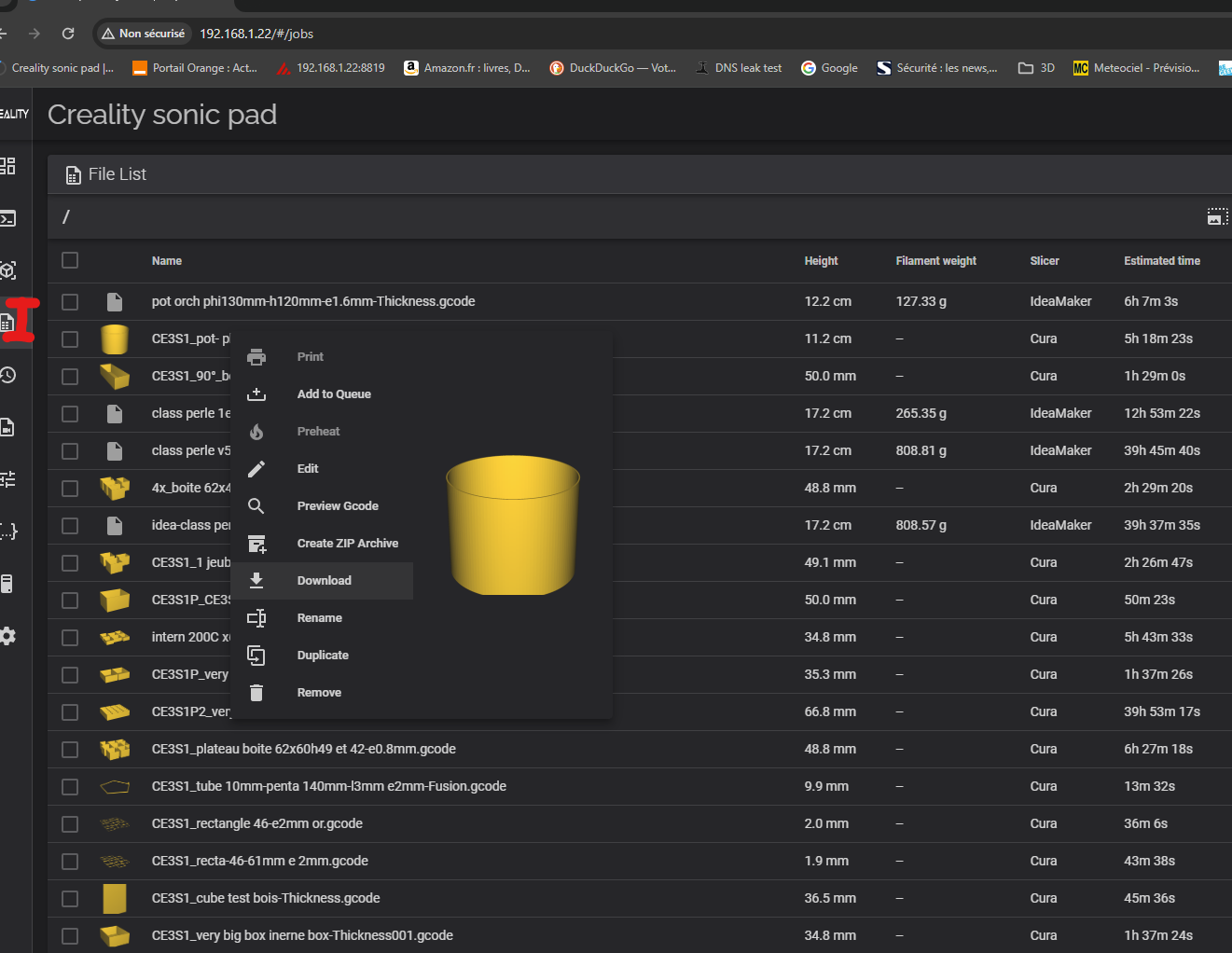The height and width of the screenshot is (953, 1232).
Task: Choose Preview Gcode from context menu
Action: [322, 506]
